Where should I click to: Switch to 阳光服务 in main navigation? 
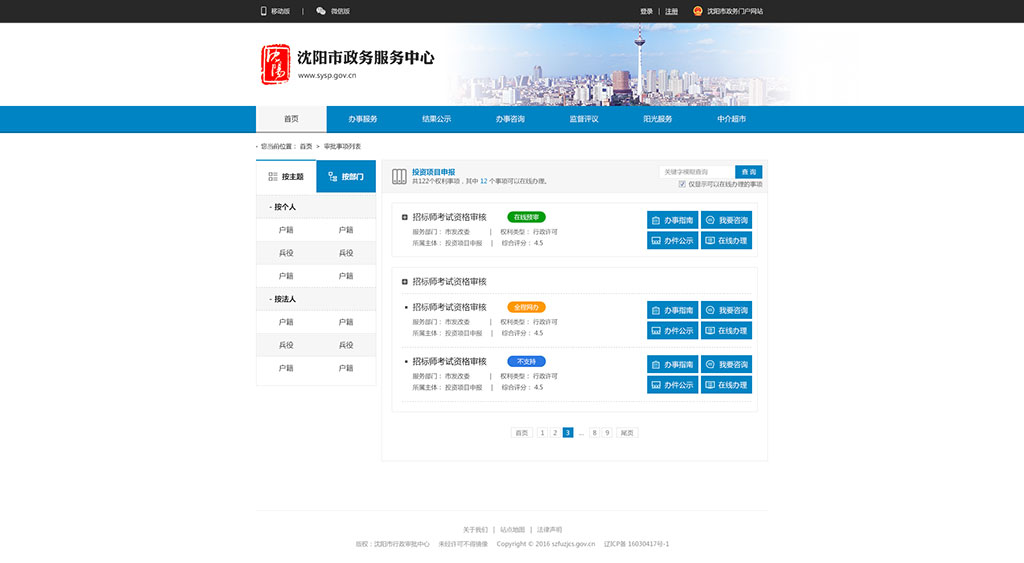click(x=657, y=119)
